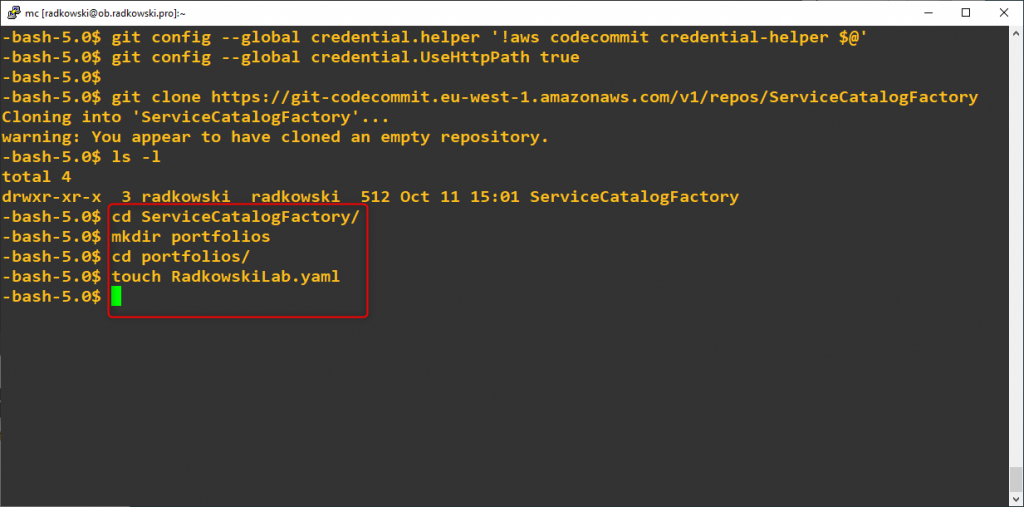The width and height of the screenshot is (1024, 507).
Task: Click the vertical scrollbar thumb
Action: [x=1017, y=480]
